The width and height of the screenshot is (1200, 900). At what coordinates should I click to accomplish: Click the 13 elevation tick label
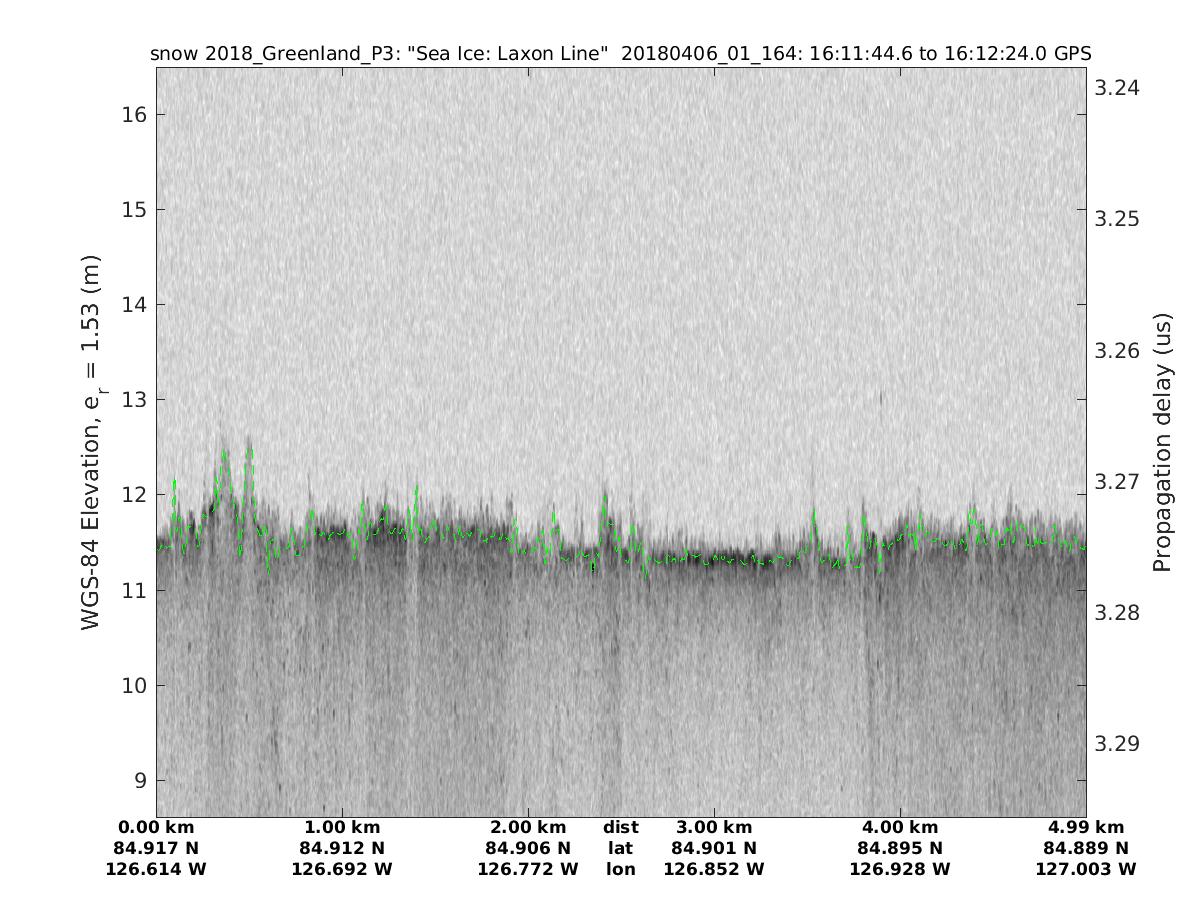click(135, 400)
